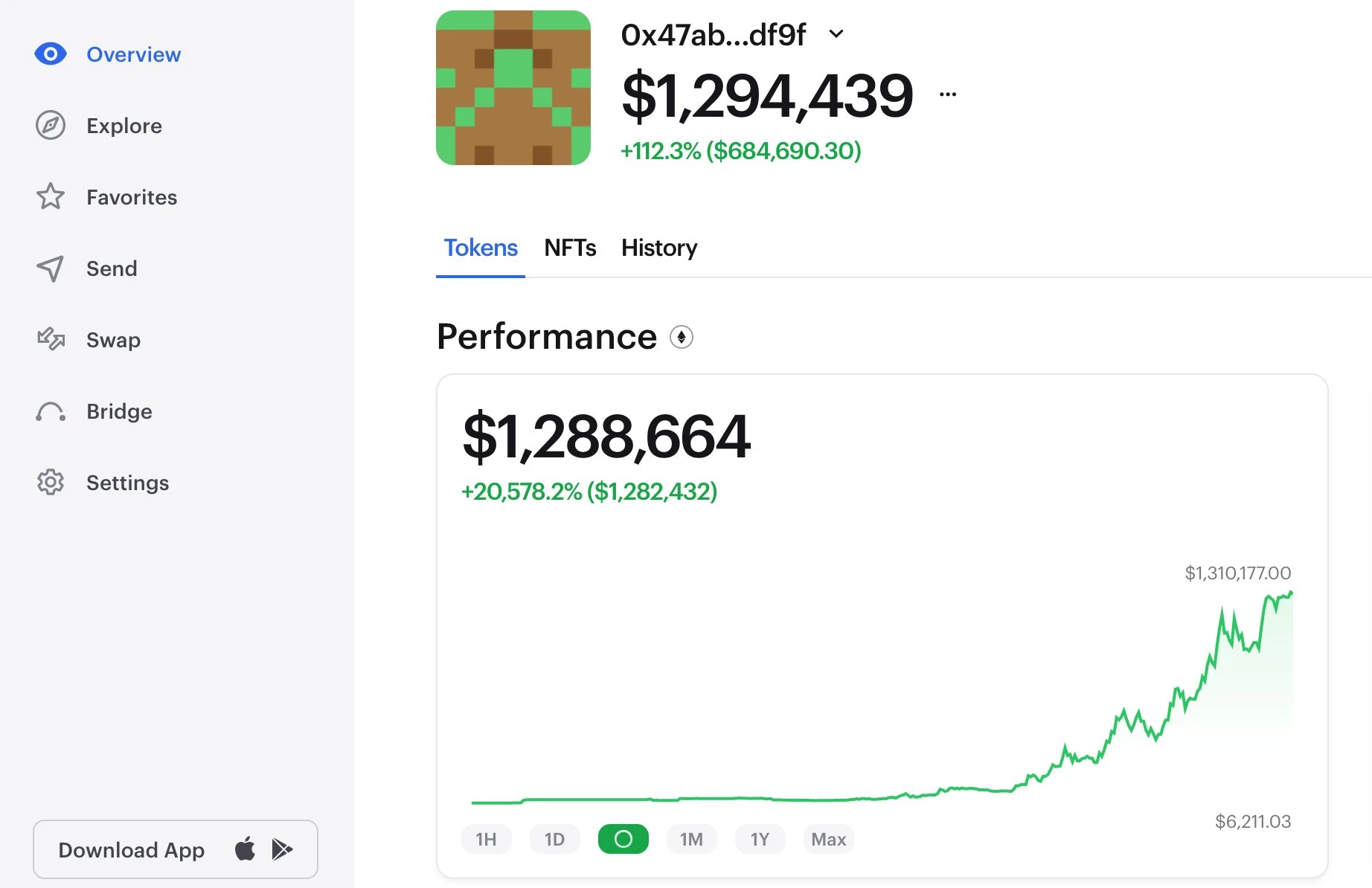Click the Swap arrows icon

point(51,340)
